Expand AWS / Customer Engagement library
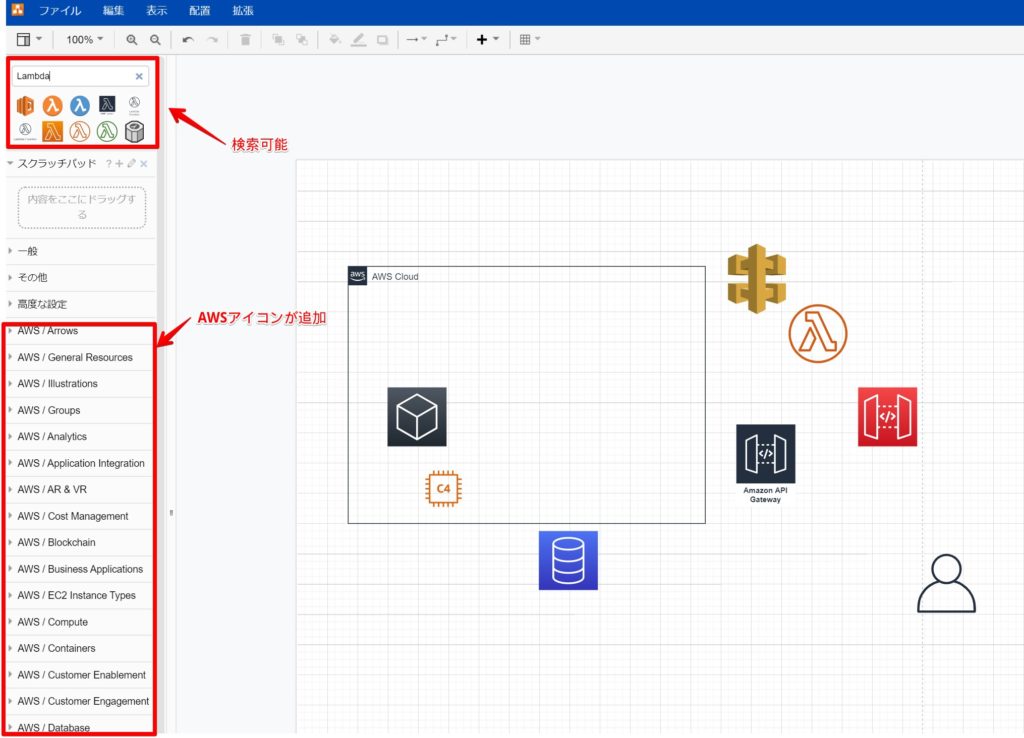This screenshot has height=738, width=1024. coord(79,701)
